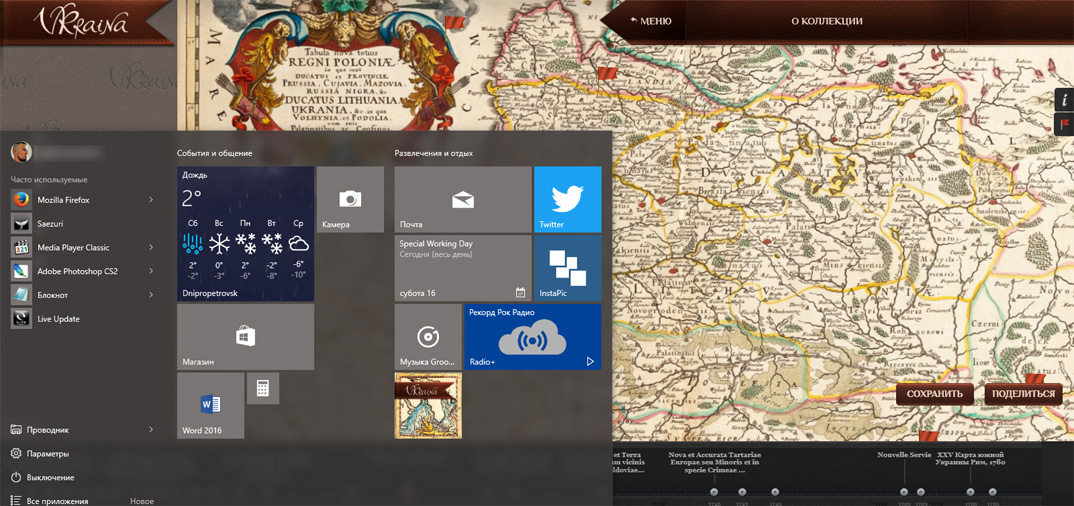Select the 1785 timeline marker
Screen dimensions: 1074x506
(x=992, y=492)
